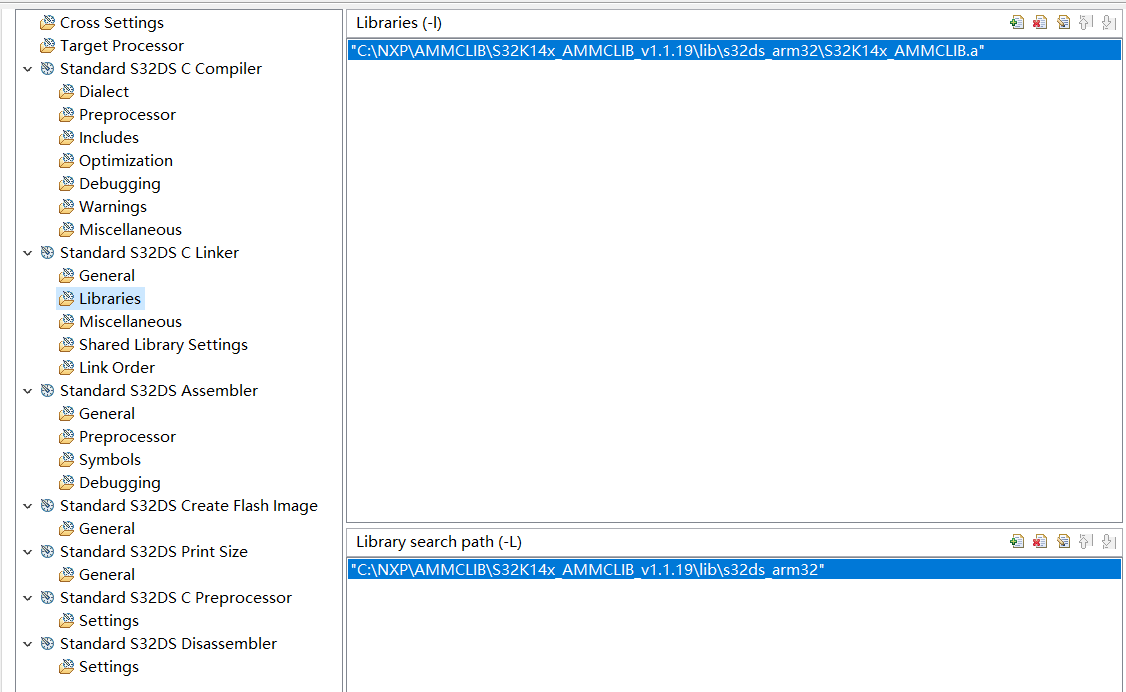Click the Move Down icon for Library search path
This screenshot has width=1126, height=692.
(x=1108, y=541)
